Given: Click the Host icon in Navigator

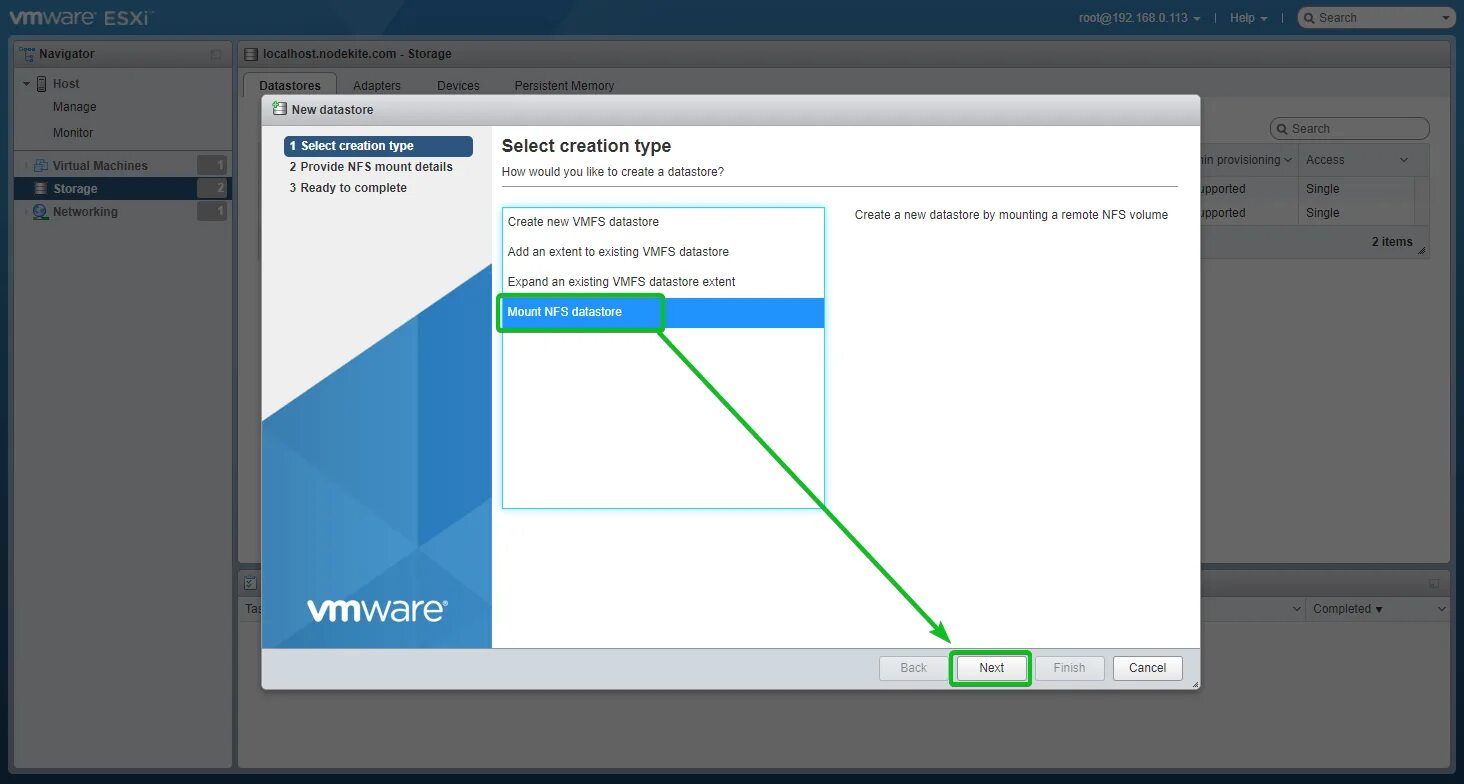Looking at the screenshot, I should 42,84.
